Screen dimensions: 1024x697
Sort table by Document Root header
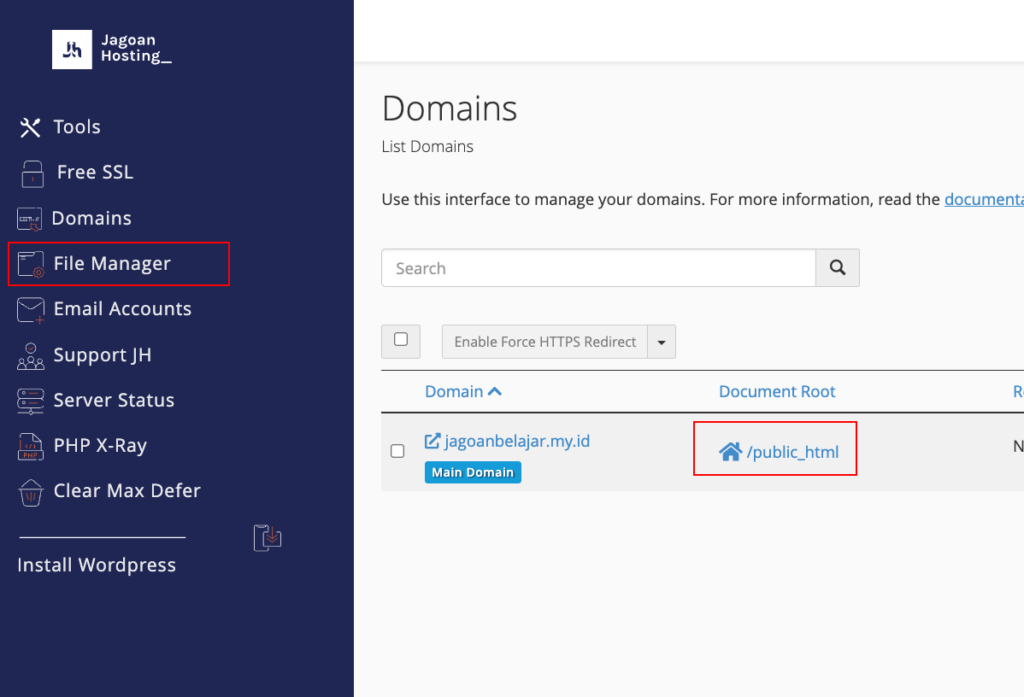[777, 391]
